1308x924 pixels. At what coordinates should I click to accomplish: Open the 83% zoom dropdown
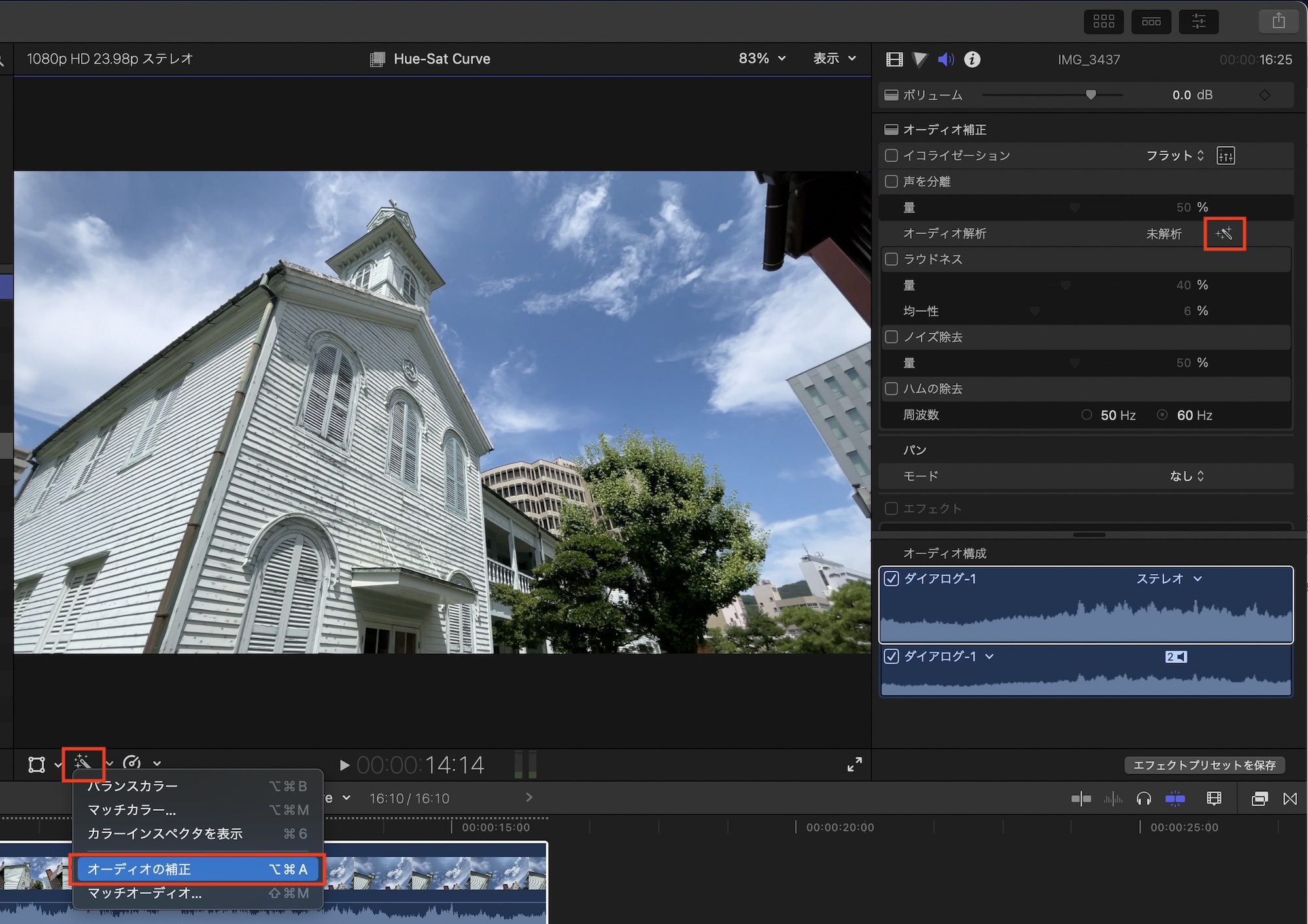pyautogui.click(x=762, y=59)
